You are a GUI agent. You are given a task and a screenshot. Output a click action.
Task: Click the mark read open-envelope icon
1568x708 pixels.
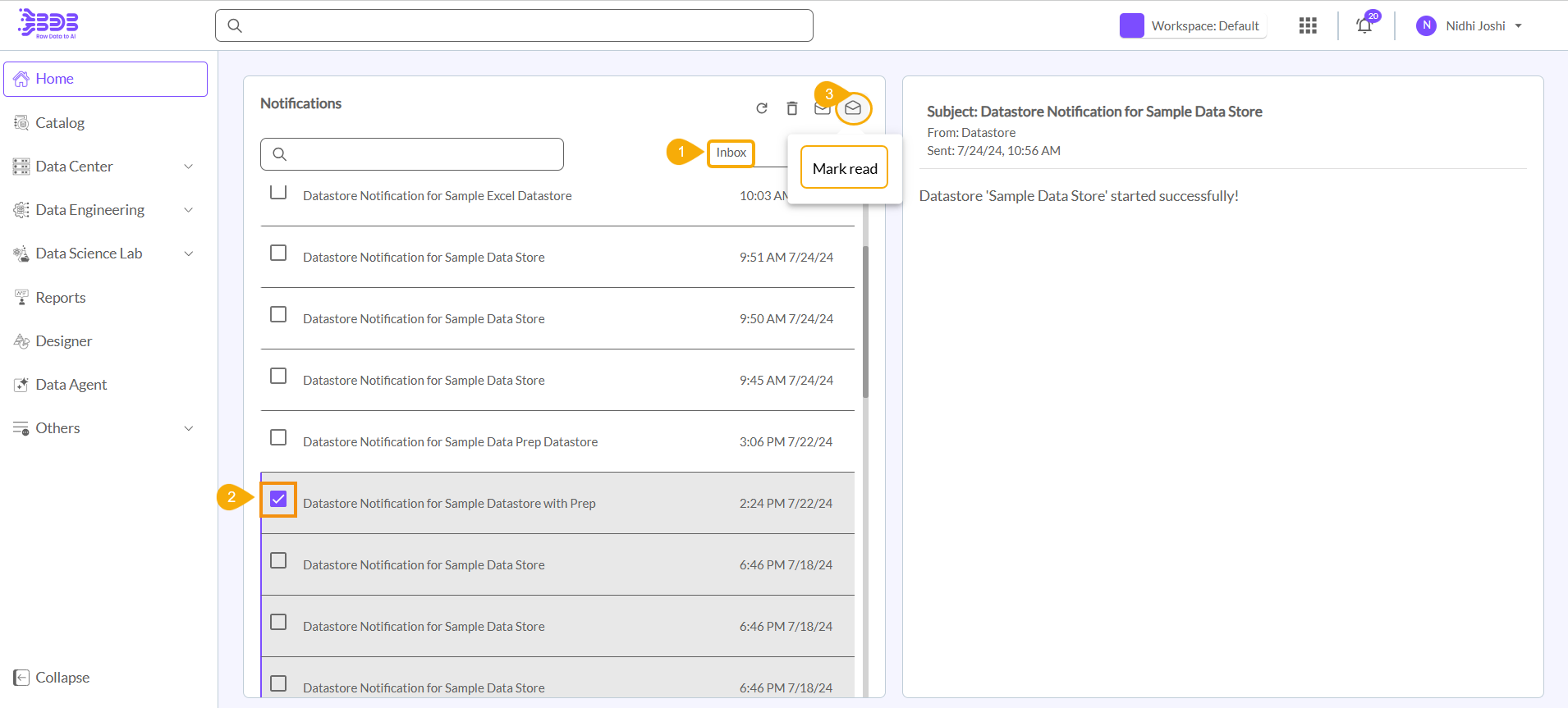(x=853, y=108)
